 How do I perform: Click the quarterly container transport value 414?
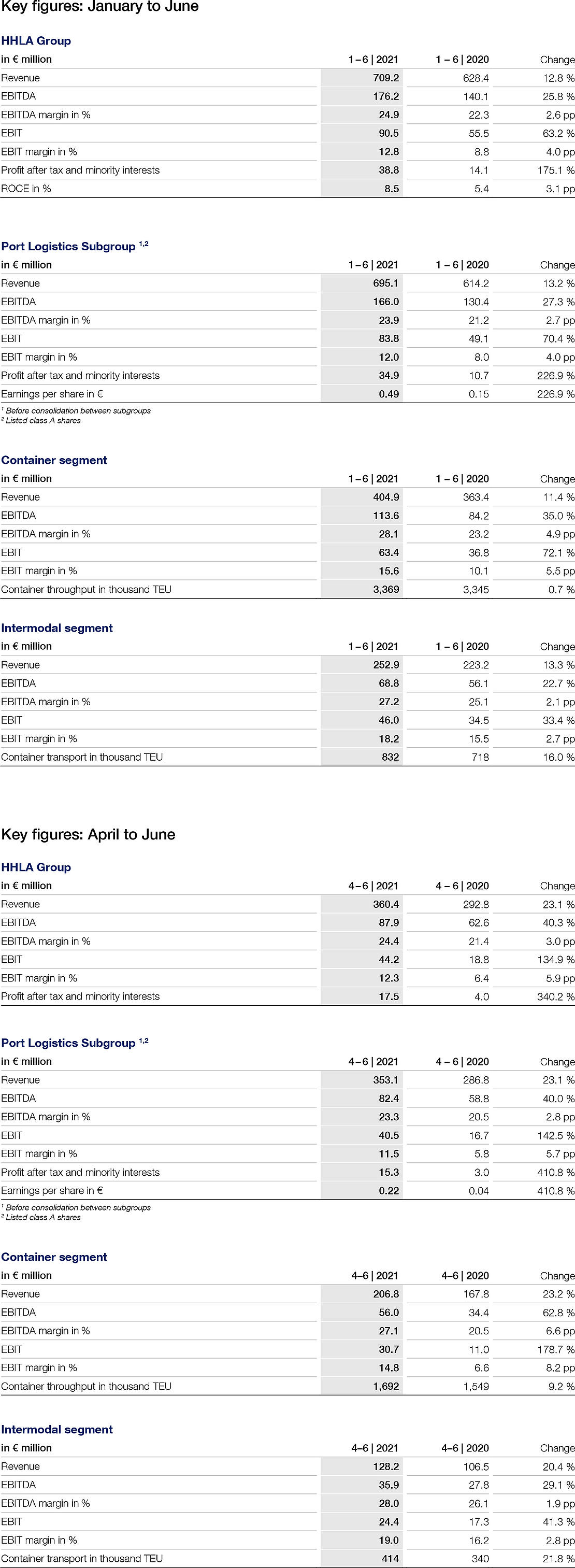coord(390,1559)
